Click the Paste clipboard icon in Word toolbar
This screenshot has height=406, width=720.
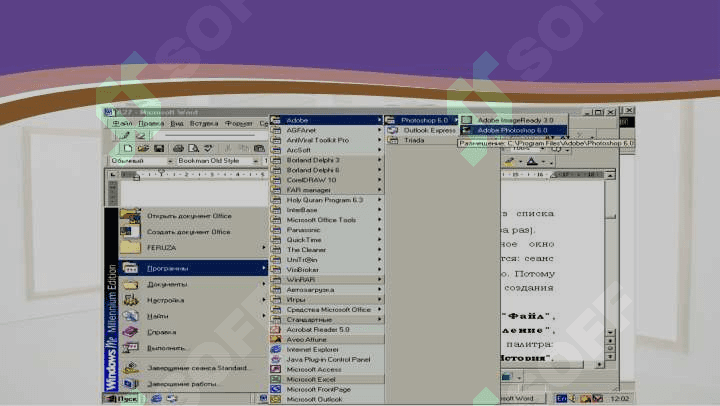pos(259,148)
